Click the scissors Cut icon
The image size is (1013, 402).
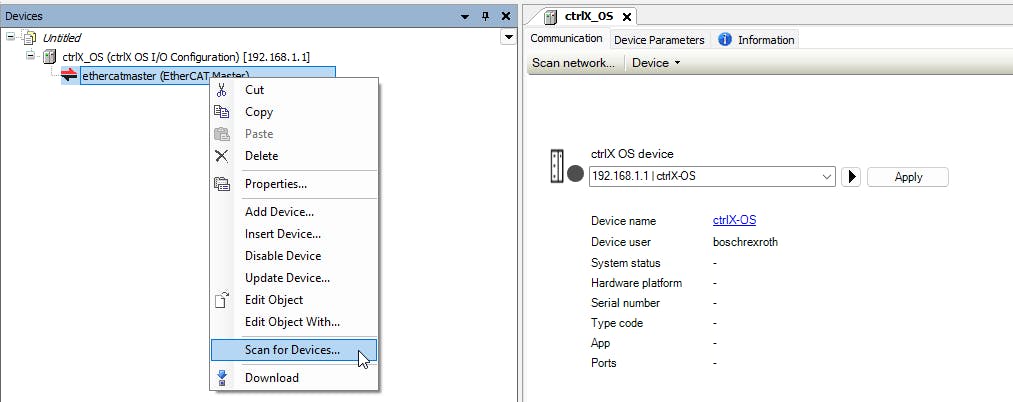point(222,90)
